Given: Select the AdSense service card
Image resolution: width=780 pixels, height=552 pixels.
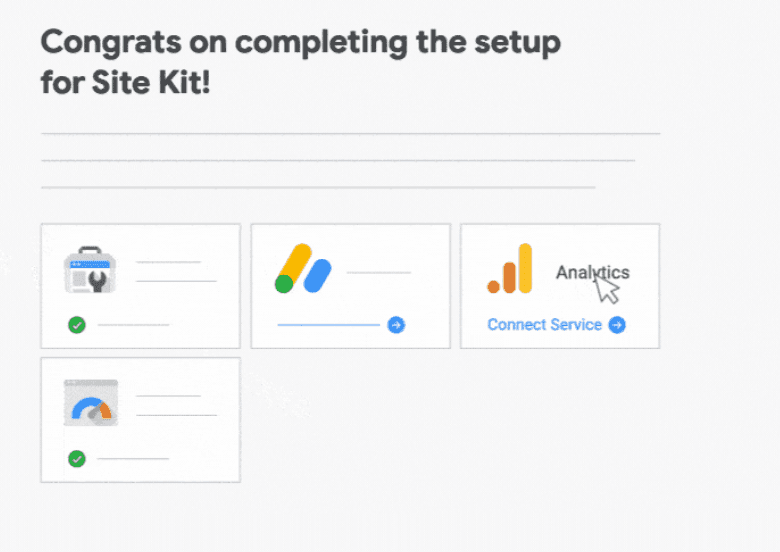Looking at the screenshot, I should click(351, 286).
